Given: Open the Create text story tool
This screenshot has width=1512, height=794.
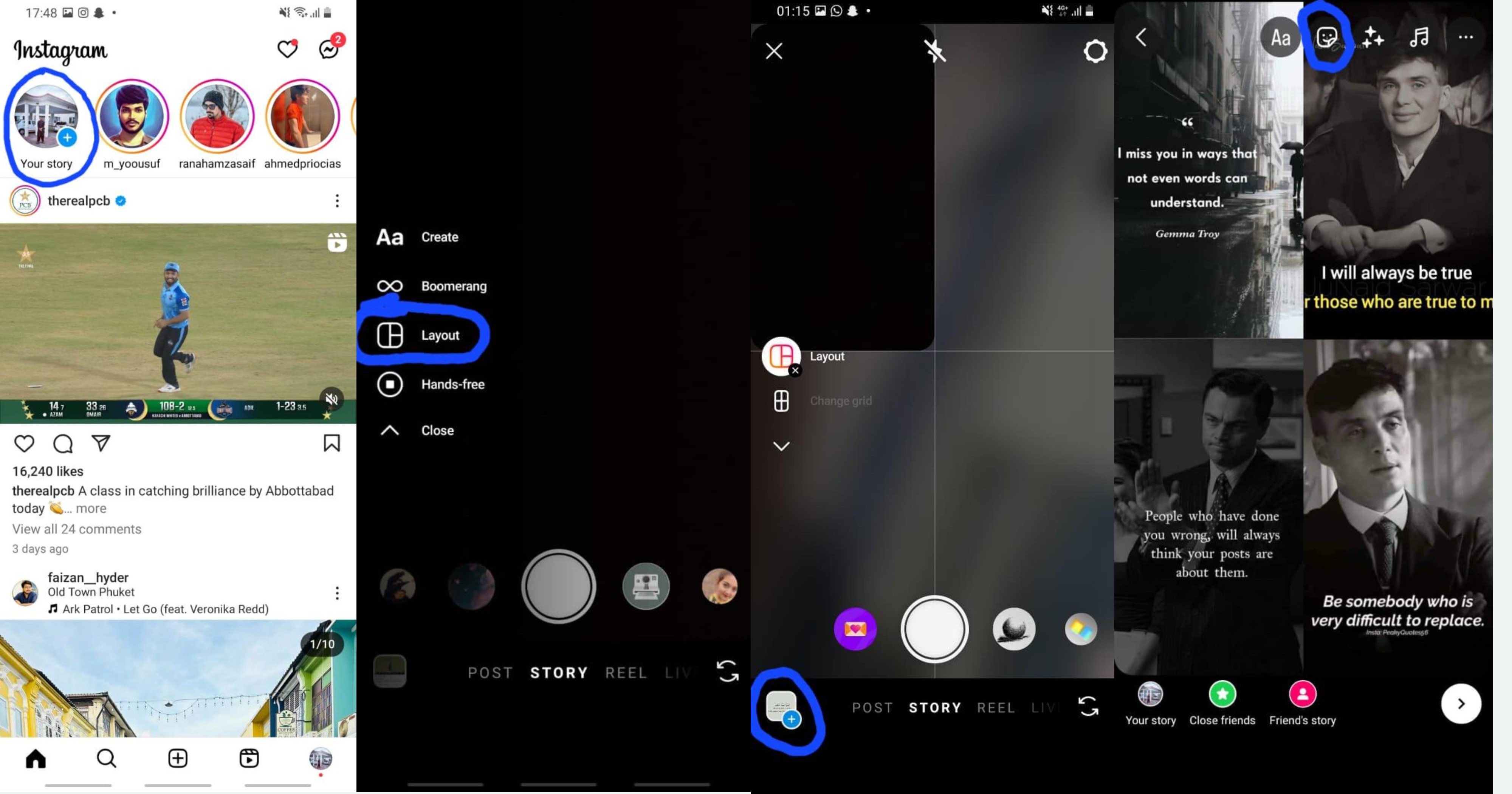Looking at the screenshot, I should click(x=415, y=237).
